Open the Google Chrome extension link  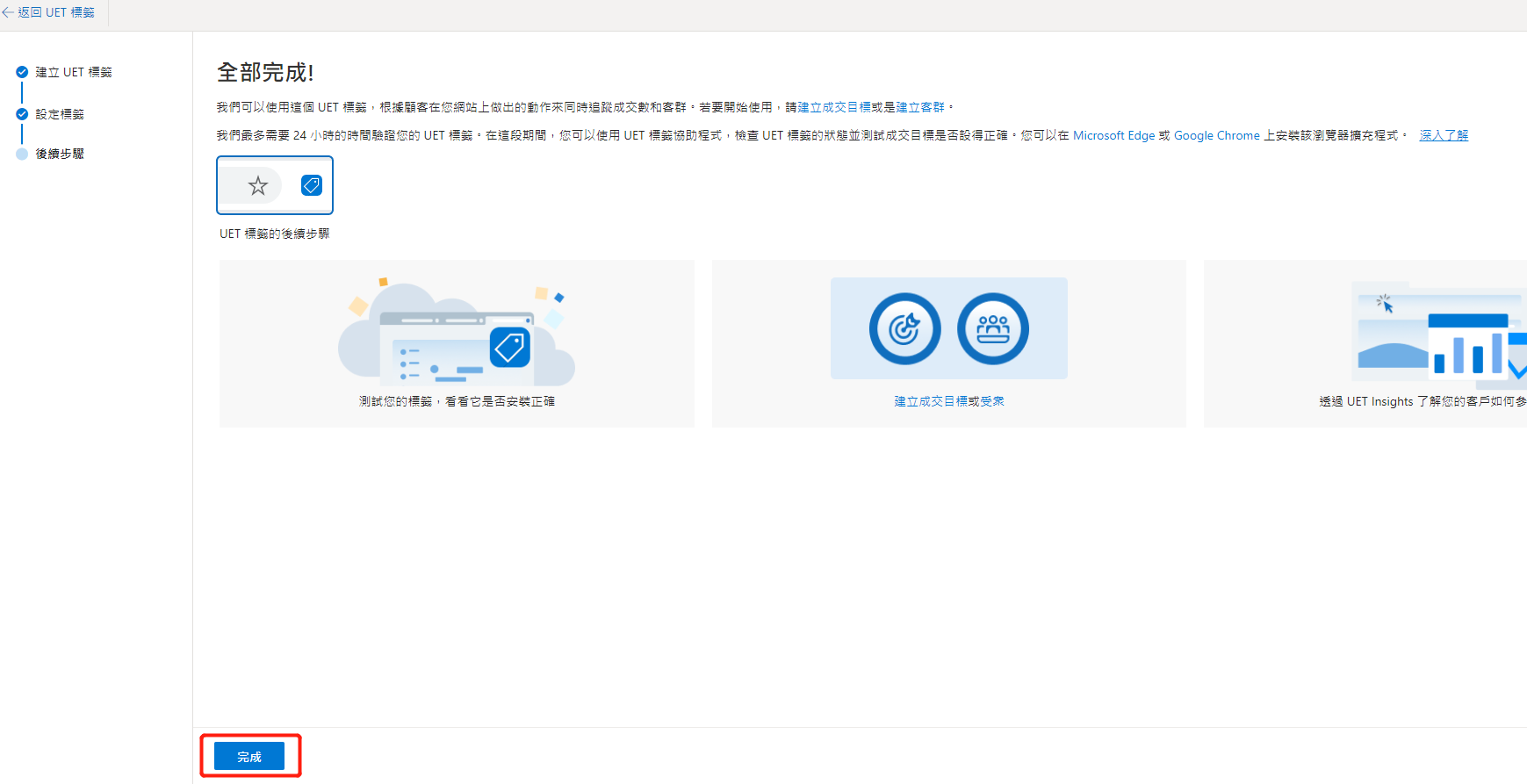pyautogui.click(x=1216, y=135)
